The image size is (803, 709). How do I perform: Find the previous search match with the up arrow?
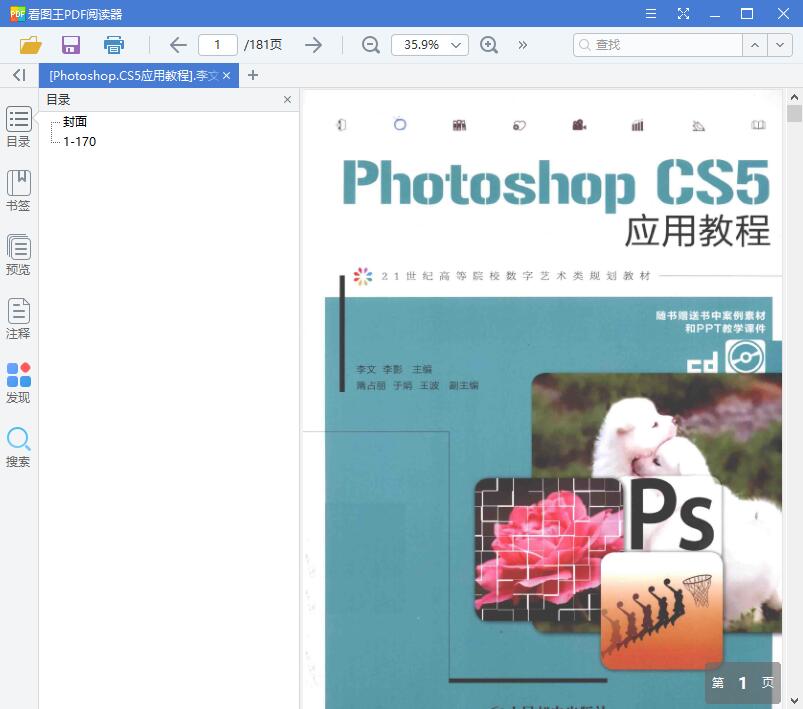755,45
